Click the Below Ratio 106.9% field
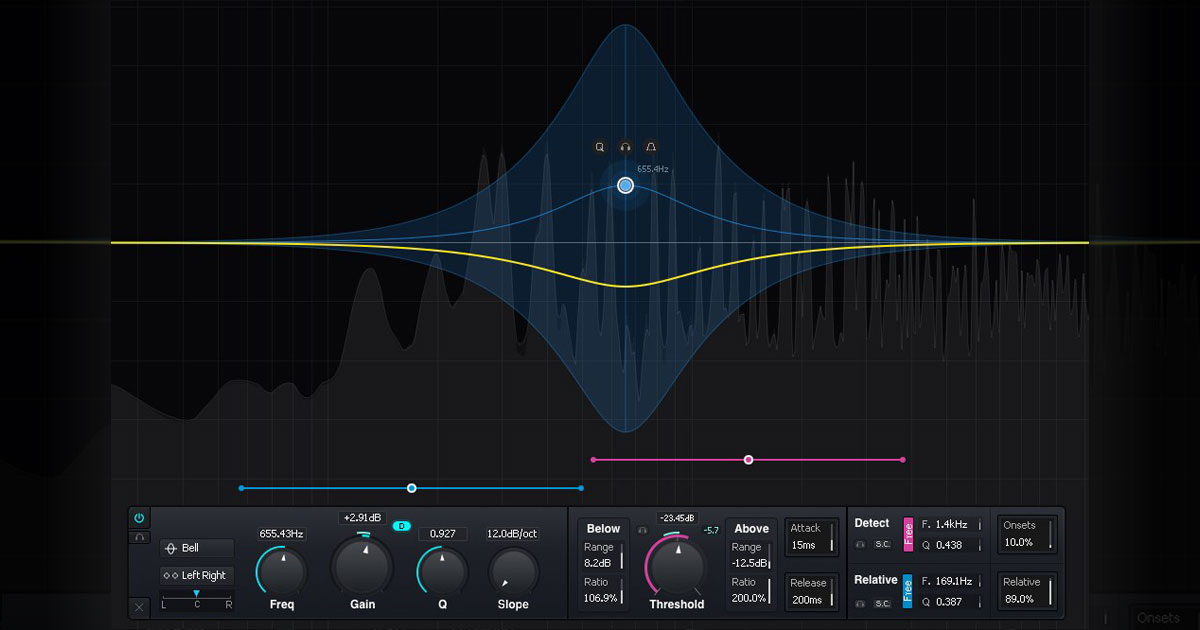 click(x=604, y=591)
